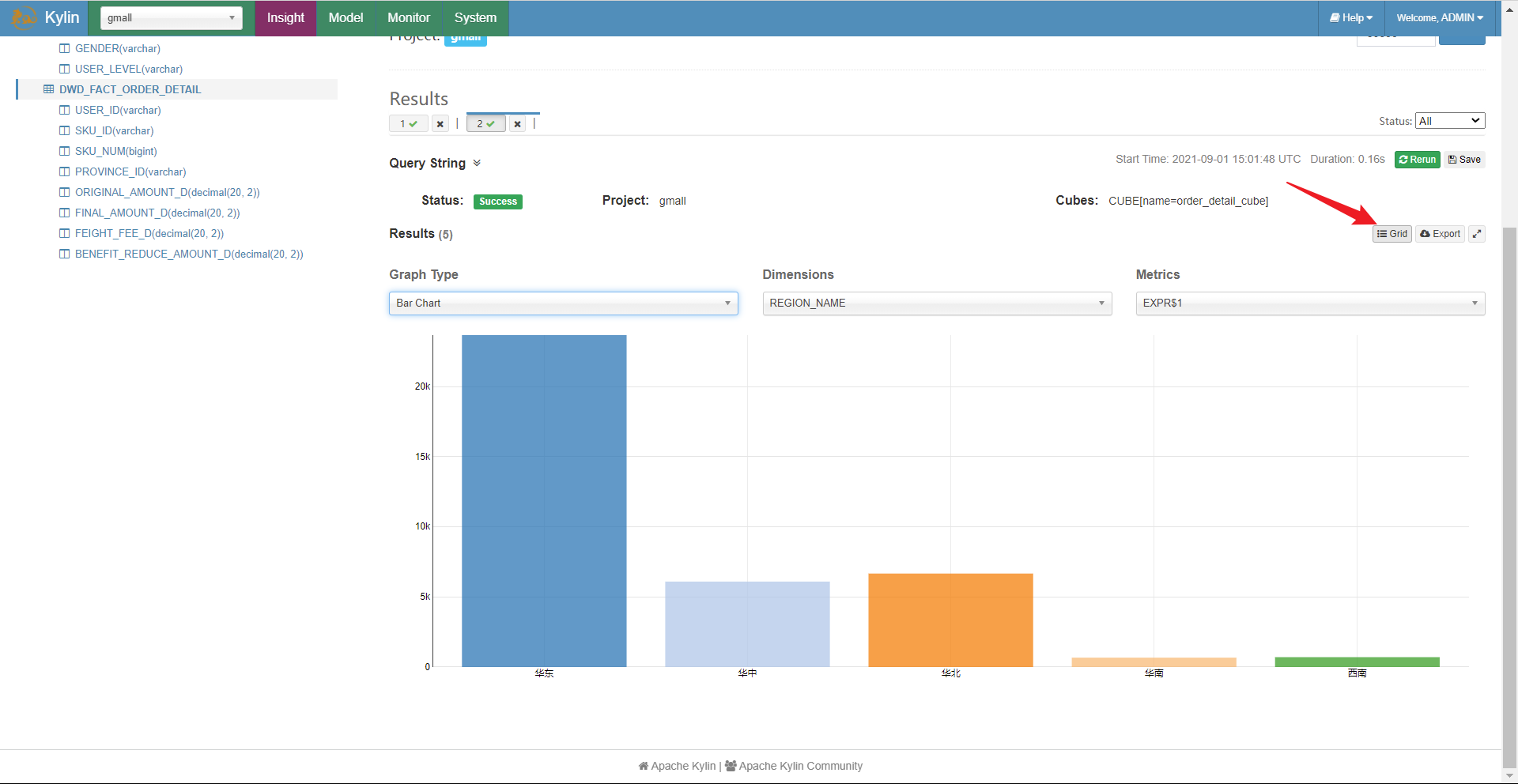Image resolution: width=1518 pixels, height=784 pixels.
Task: Click the PROVINCE_ID(varchar) column icon
Action: click(x=65, y=171)
